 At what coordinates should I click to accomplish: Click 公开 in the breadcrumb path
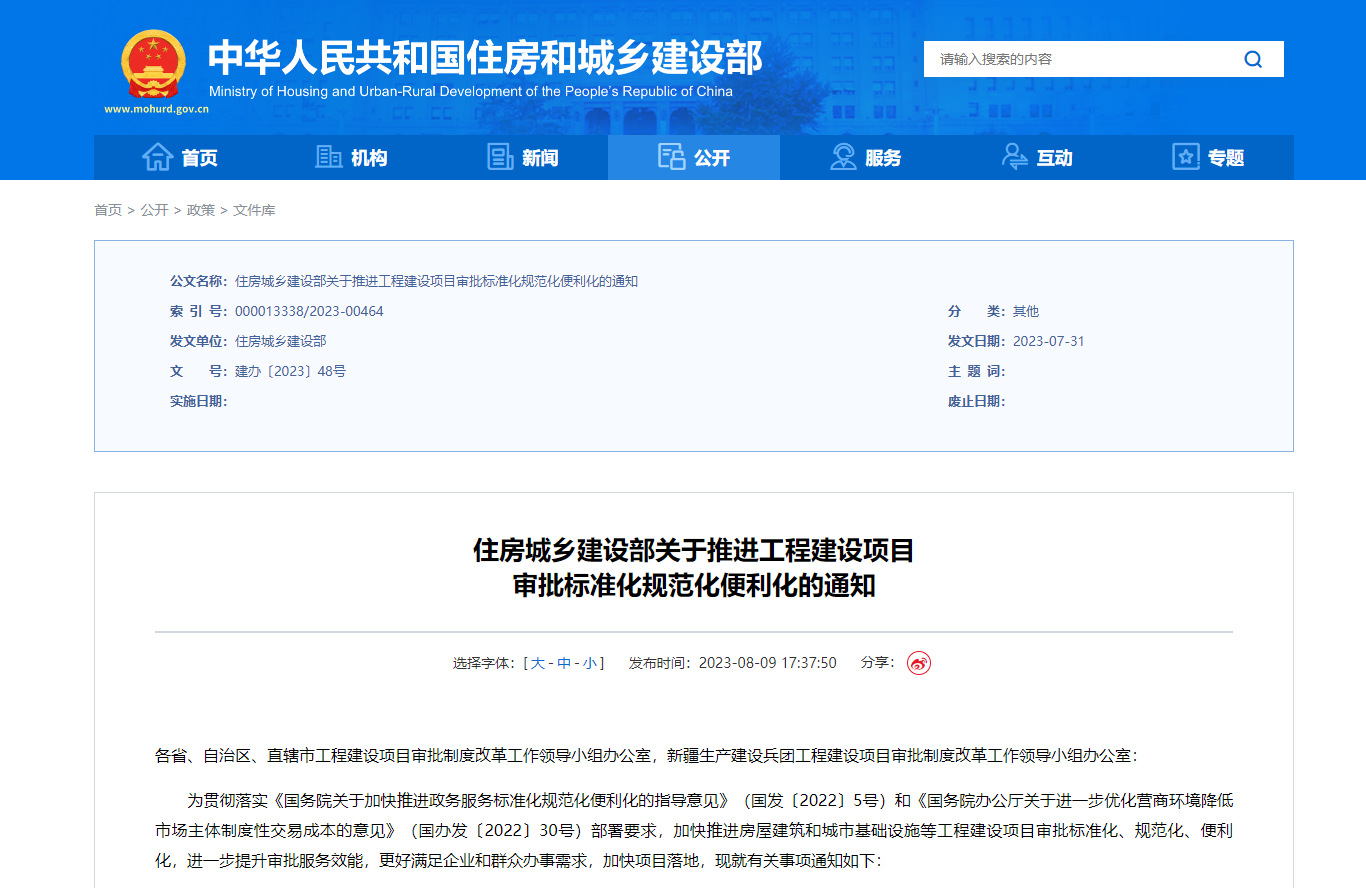[x=154, y=210]
